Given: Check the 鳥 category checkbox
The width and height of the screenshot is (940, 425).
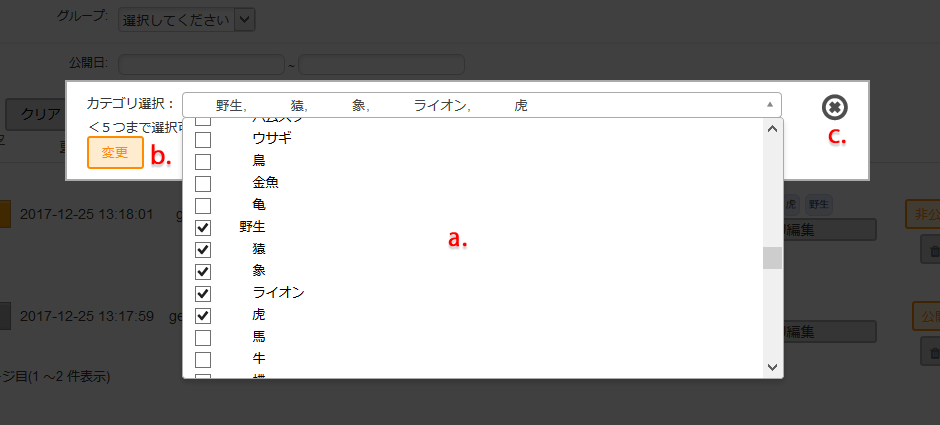Looking at the screenshot, I should coord(203,161).
